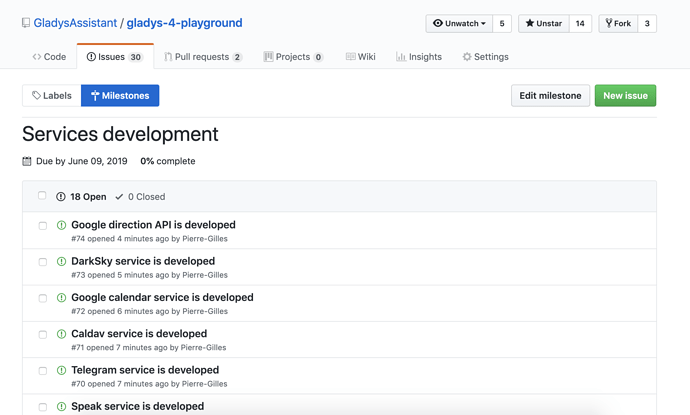690x415 pixels.
Task: Check the DarkSky service issue checkbox
Action: [x=43, y=262]
